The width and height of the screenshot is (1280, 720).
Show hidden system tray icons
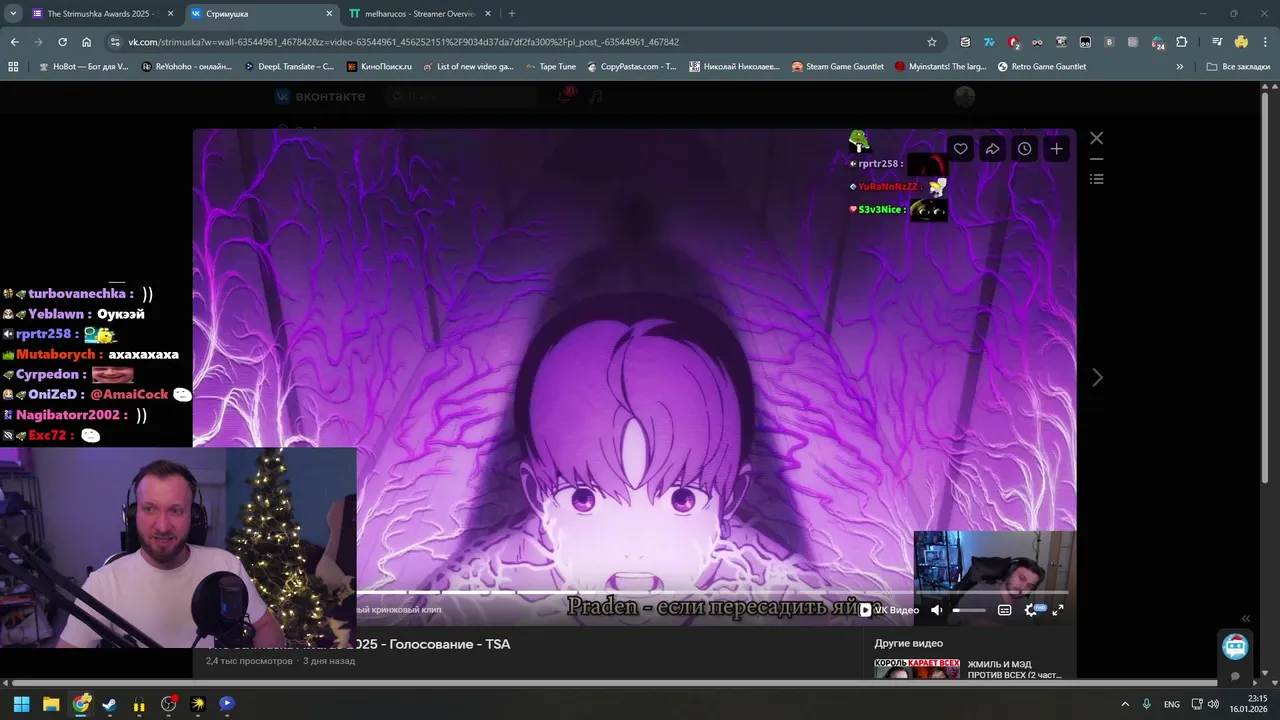point(1125,704)
